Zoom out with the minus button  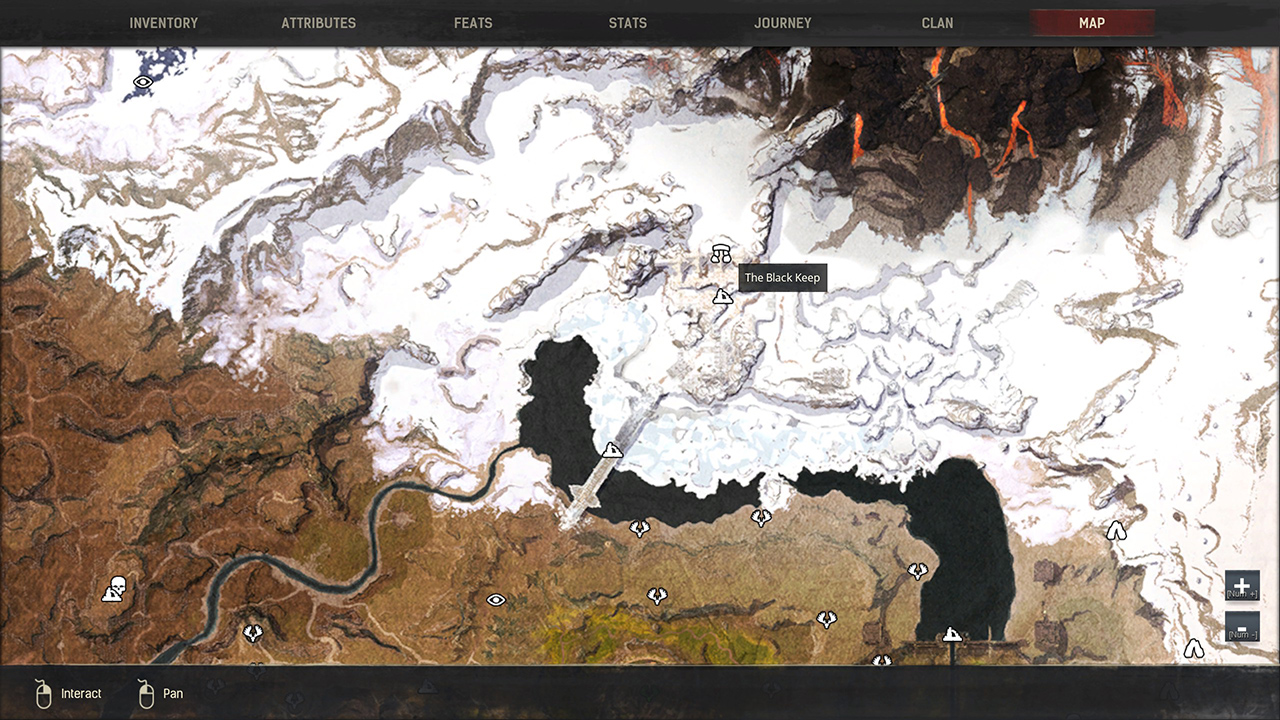(x=1242, y=626)
